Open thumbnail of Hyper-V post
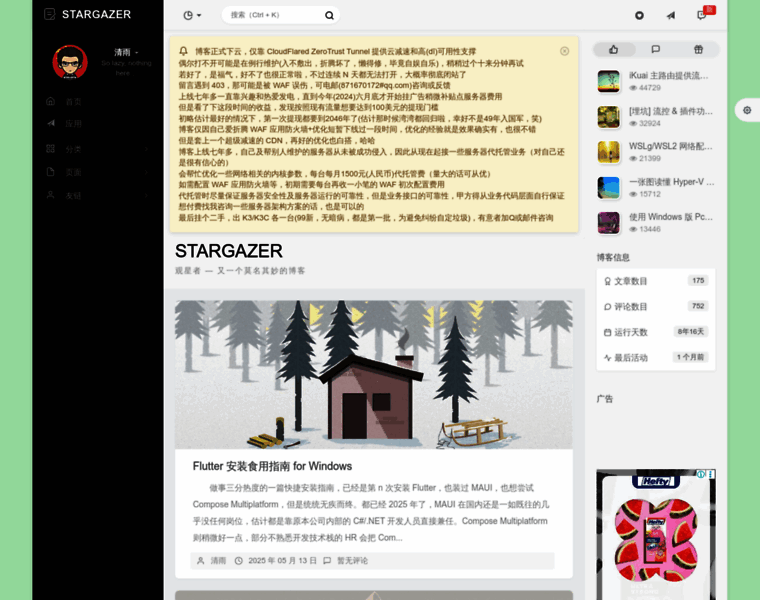The image size is (760, 600). tap(609, 188)
